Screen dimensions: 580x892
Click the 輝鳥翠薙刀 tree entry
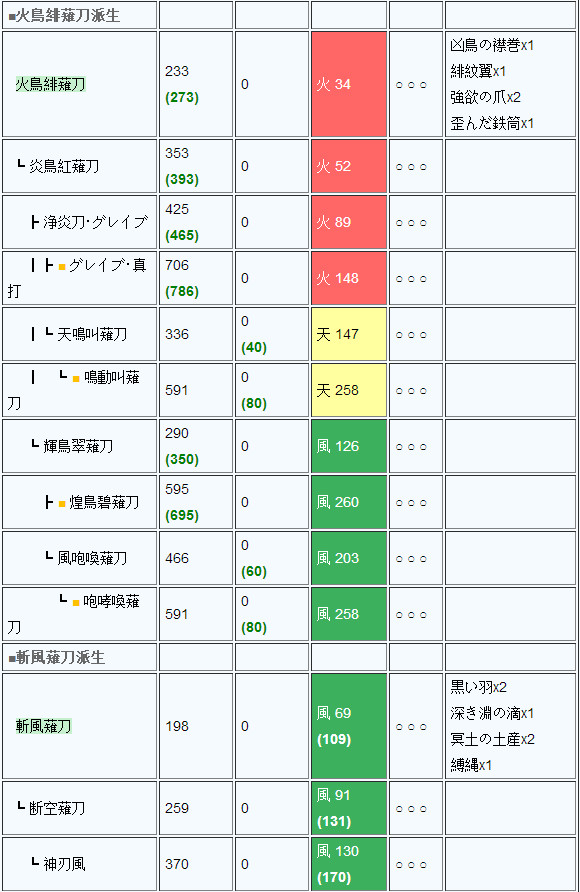tap(78, 446)
